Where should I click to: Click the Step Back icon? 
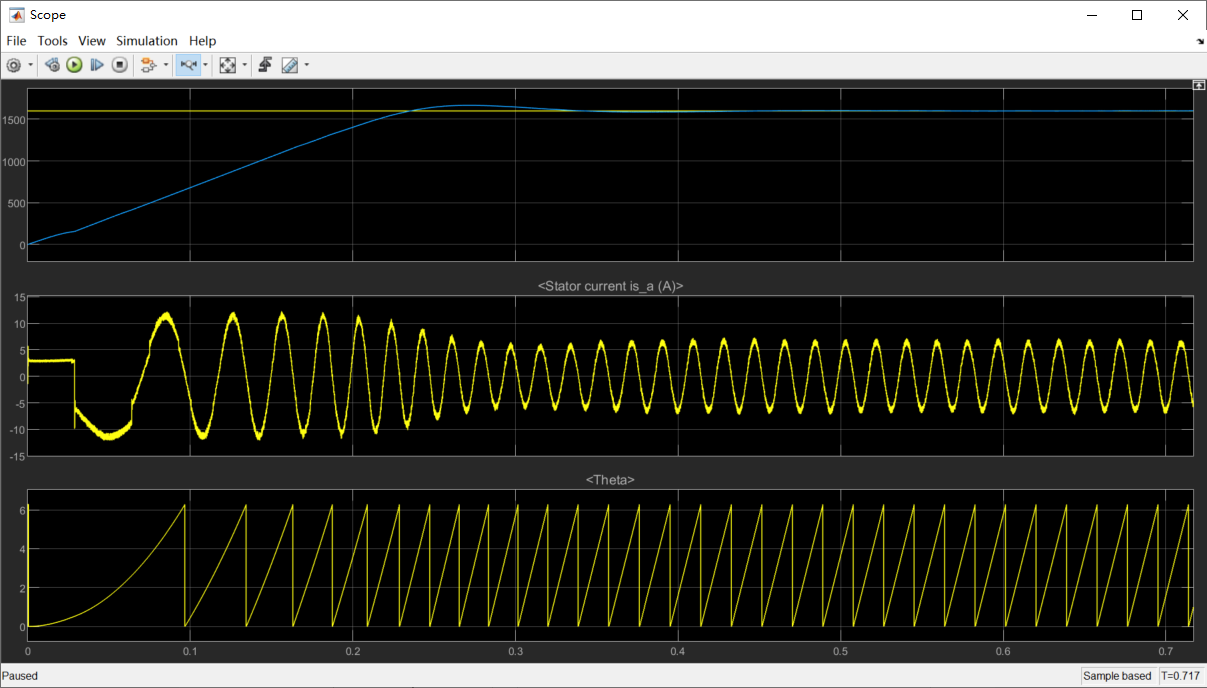(x=51, y=65)
